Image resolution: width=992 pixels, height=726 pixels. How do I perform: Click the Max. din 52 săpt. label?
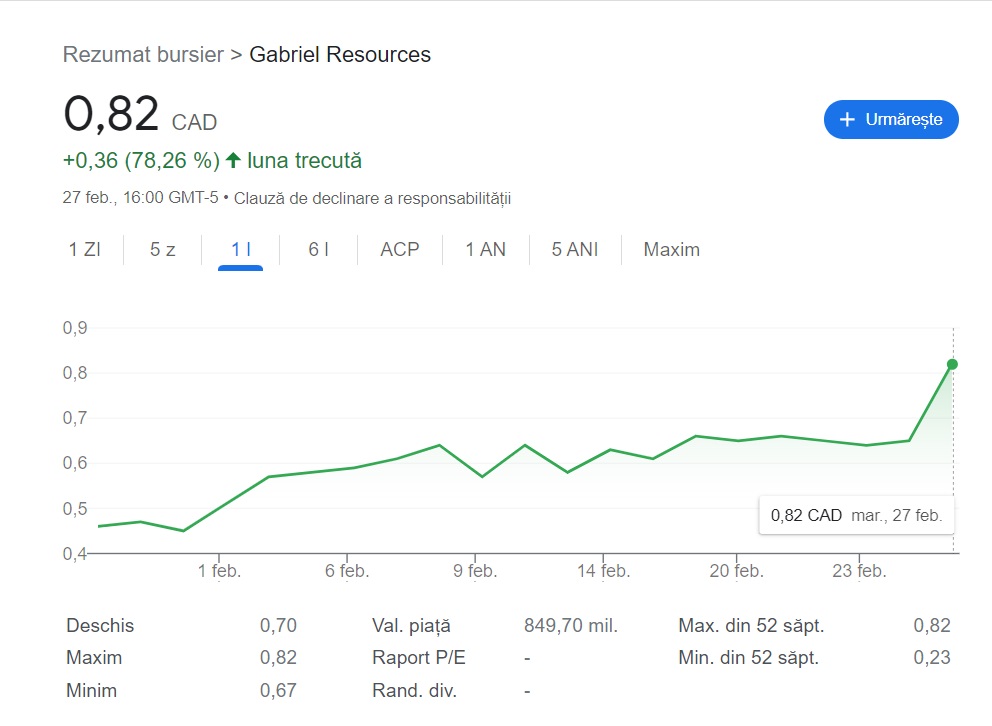[x=751, y=626]
